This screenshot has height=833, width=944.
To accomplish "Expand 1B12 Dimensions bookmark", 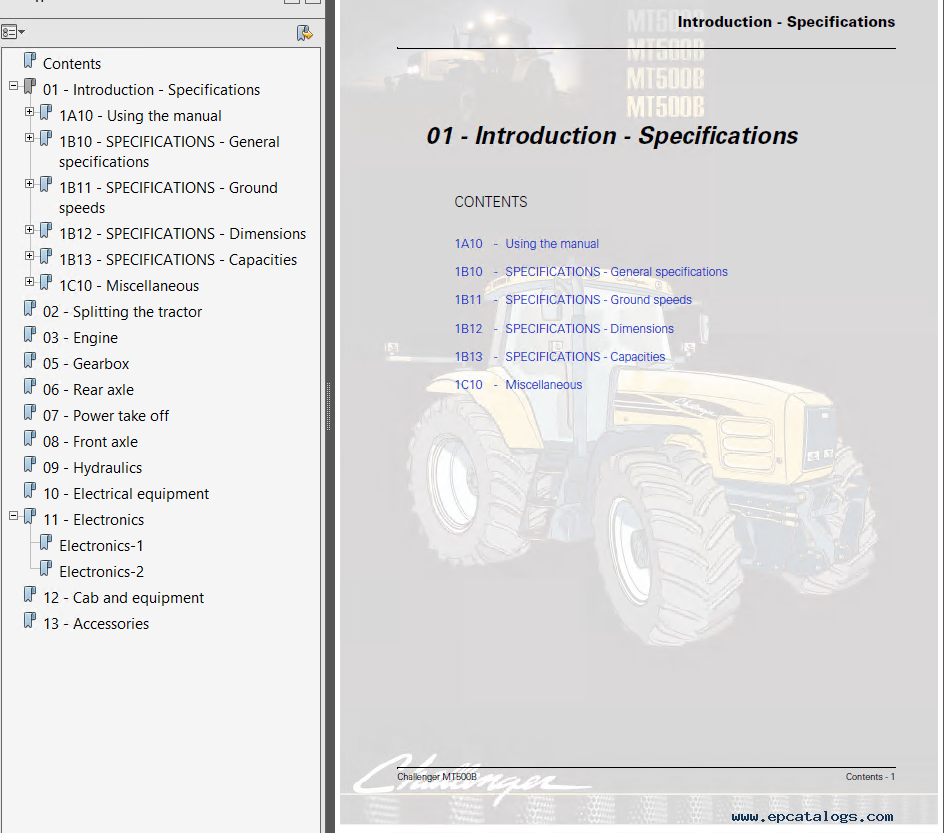I will point(29,229).
